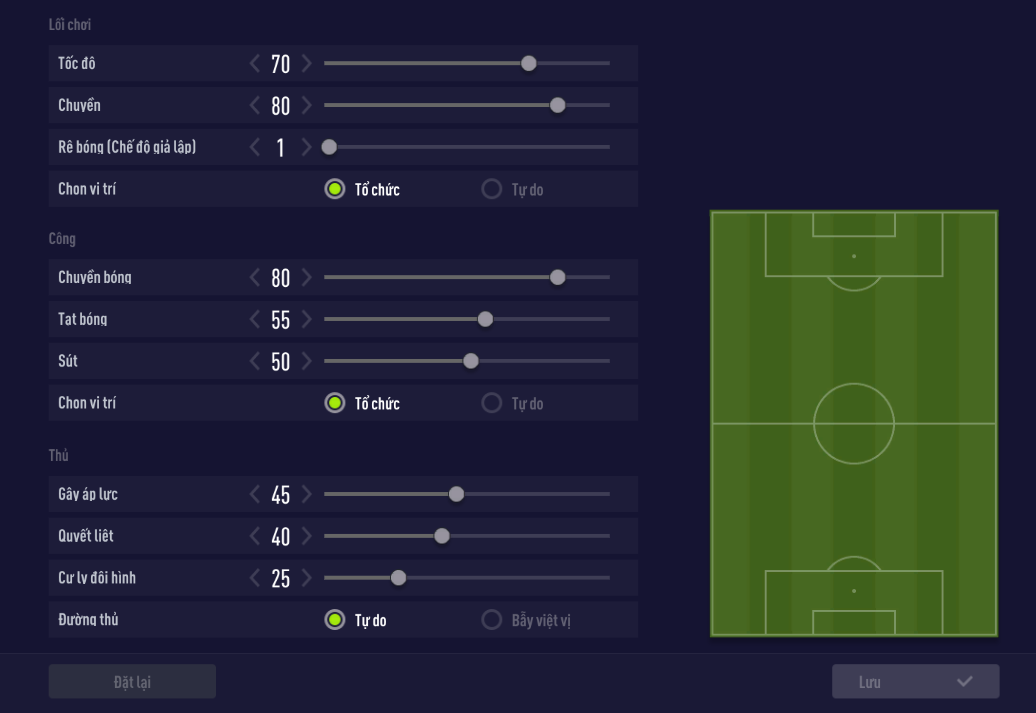Screen dimensions: 1036x713
Task: Decrease Chuyền bóng using left arrow
Action: tap(255, 278)
